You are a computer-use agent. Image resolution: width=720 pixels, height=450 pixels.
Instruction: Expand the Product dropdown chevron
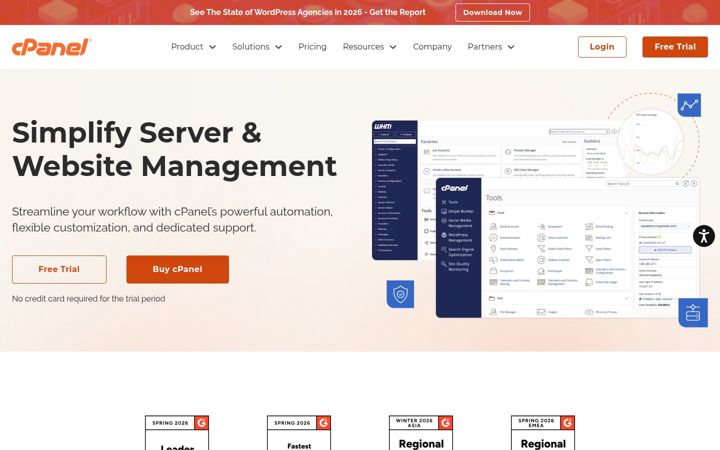pyautogui.click(x=213, y=47)
